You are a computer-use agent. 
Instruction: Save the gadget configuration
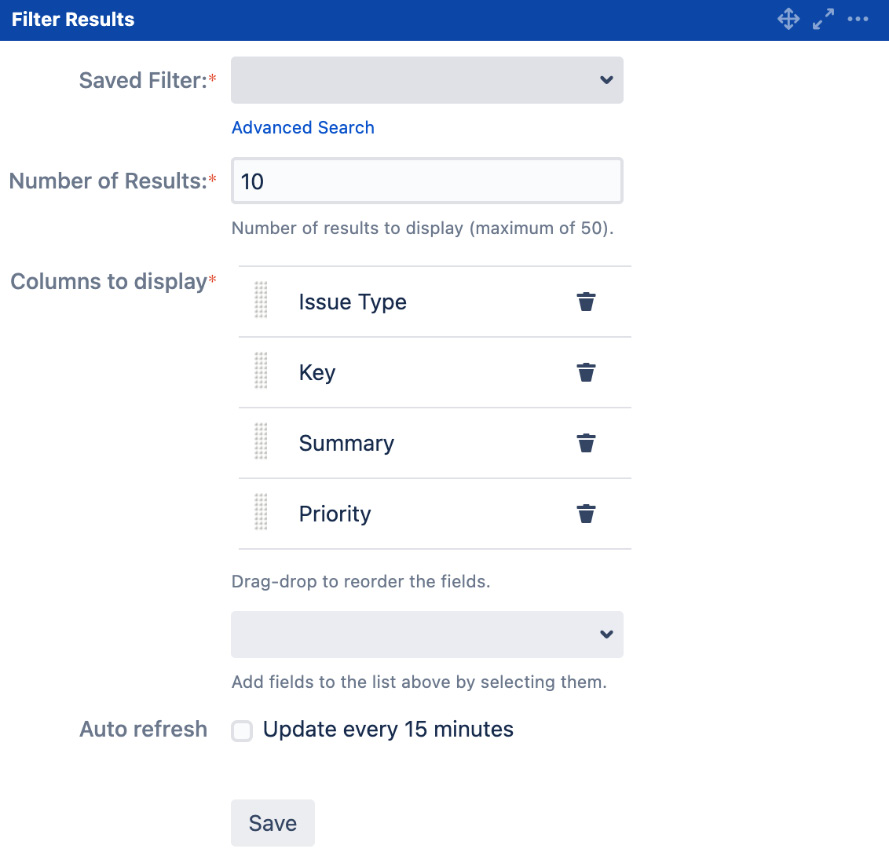coord(272,823)
